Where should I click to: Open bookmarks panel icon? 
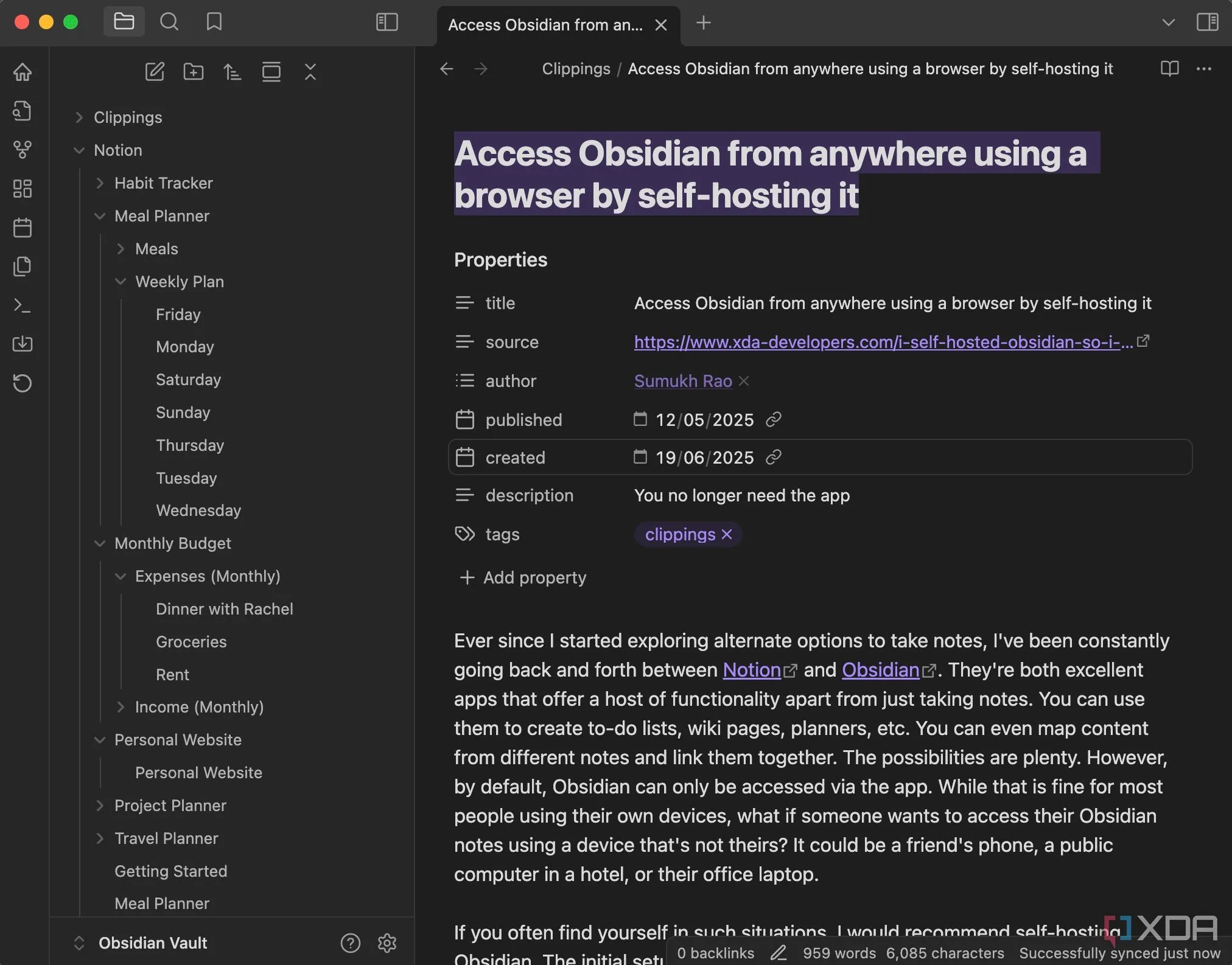214,23
